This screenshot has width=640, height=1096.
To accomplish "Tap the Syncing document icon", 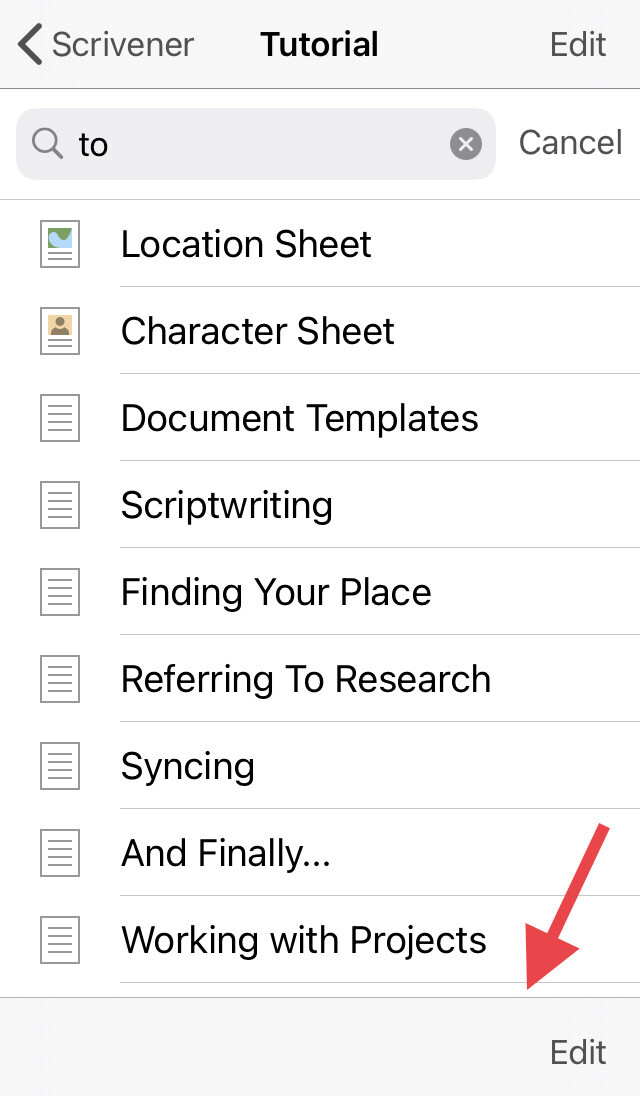I will [60, 766].
